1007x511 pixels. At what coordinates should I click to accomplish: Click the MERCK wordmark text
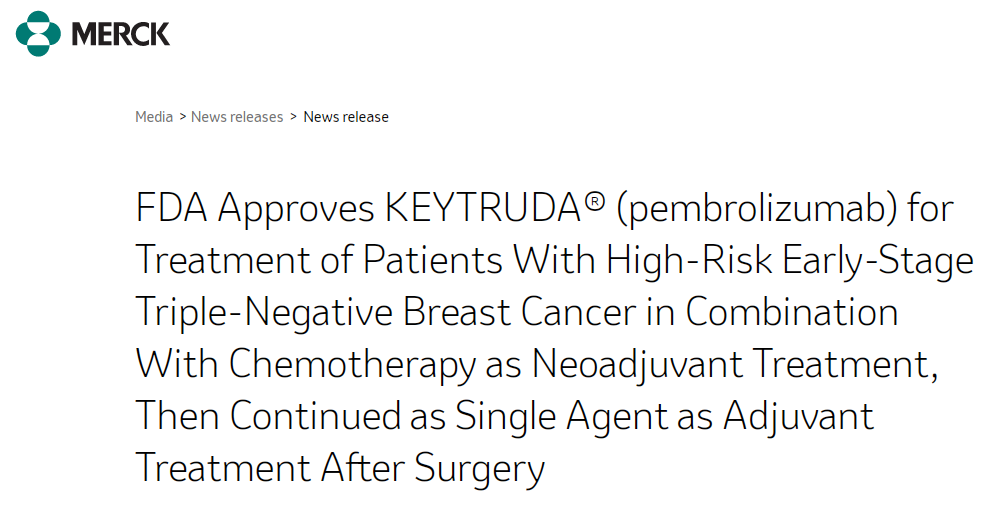click(121, 34)
